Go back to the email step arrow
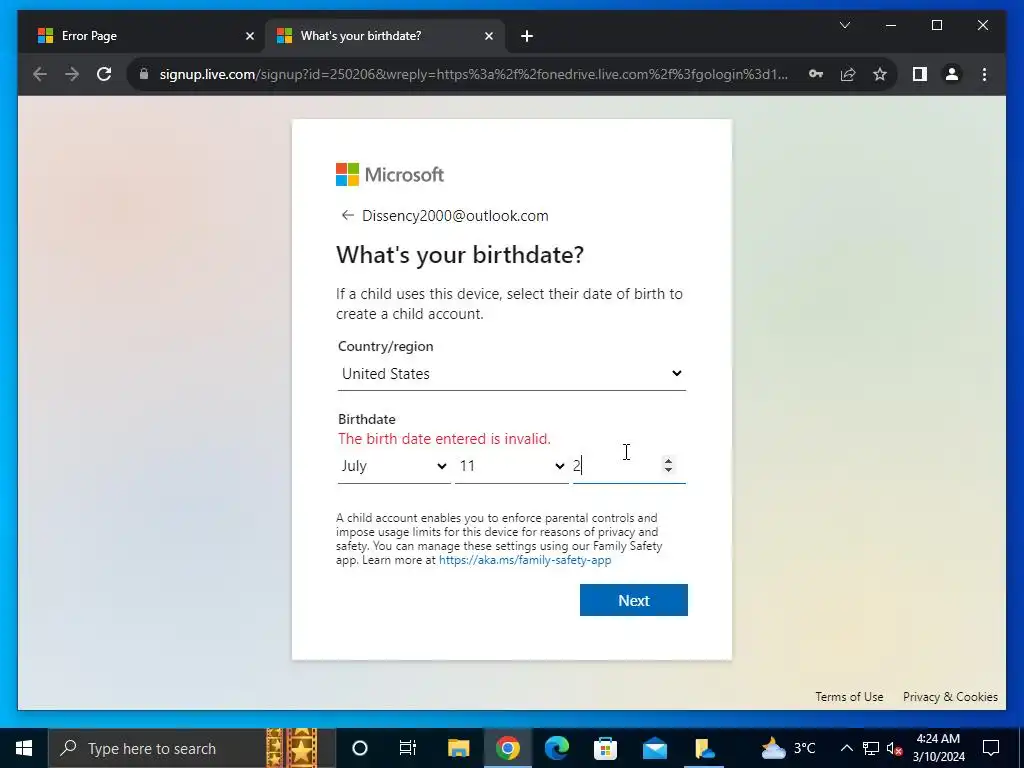The height and width of the screenshot is (768, 1024). (x=347, y=216)
